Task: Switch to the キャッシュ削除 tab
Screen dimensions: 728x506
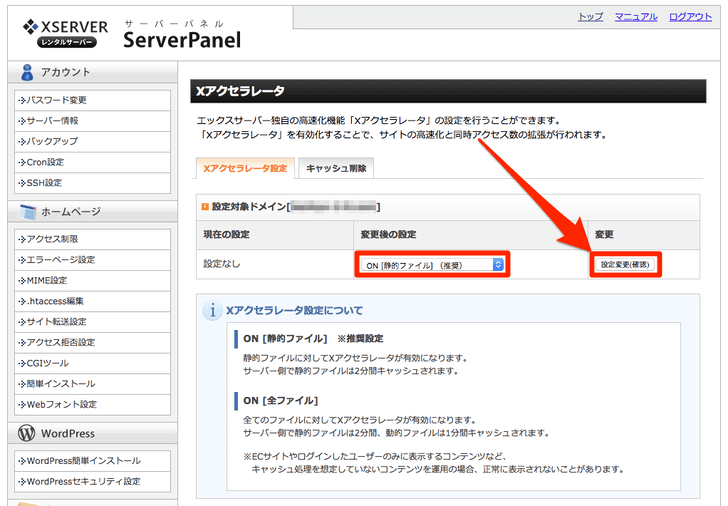Action: click(336, 168)
